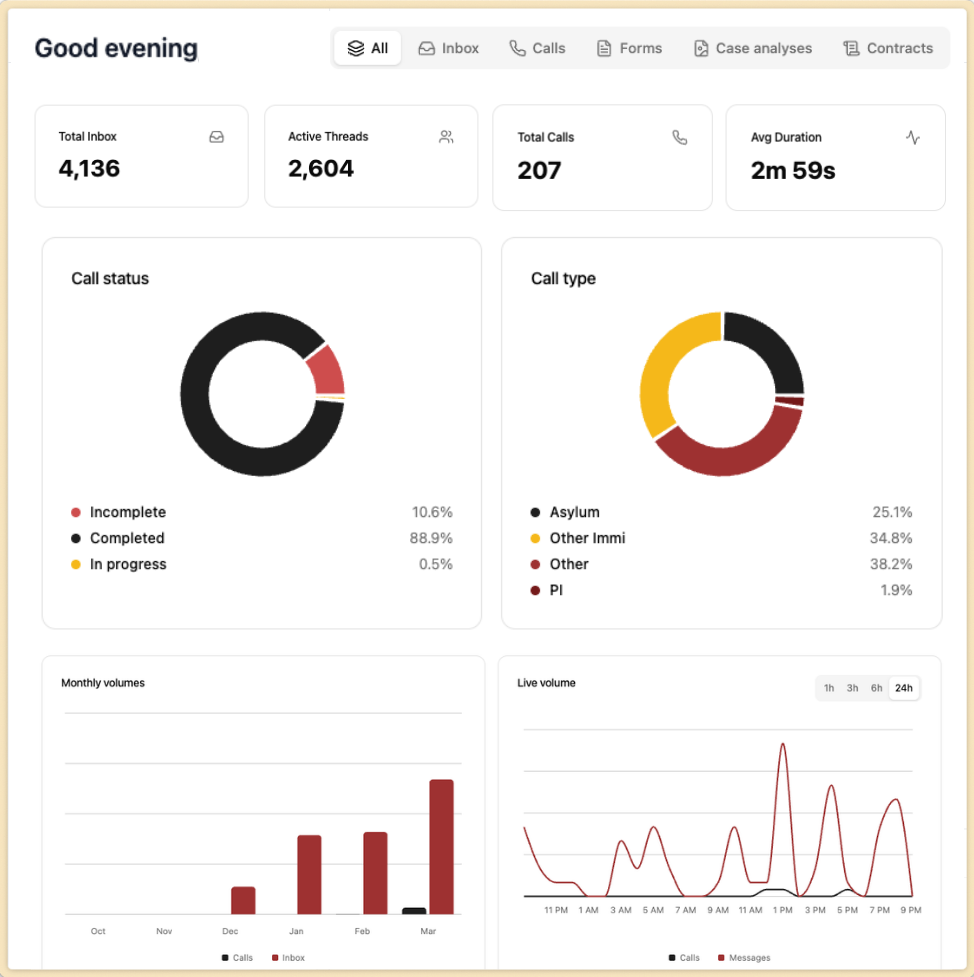
Task: Switch live volume range to 3h
Action: coord(852,688)
